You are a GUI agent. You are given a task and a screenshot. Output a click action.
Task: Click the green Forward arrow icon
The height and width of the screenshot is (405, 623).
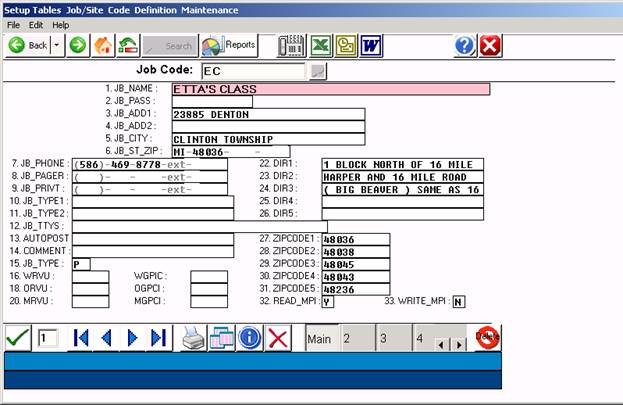tap(78, 45)
